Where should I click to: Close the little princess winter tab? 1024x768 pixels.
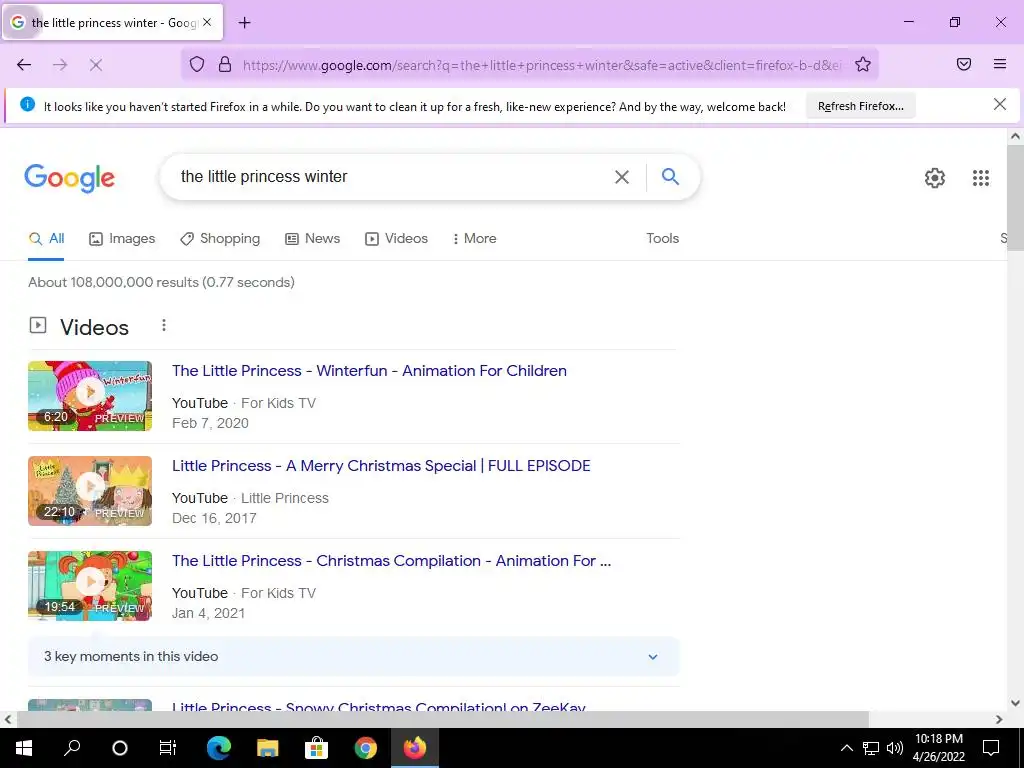click(x=207, y=22)
